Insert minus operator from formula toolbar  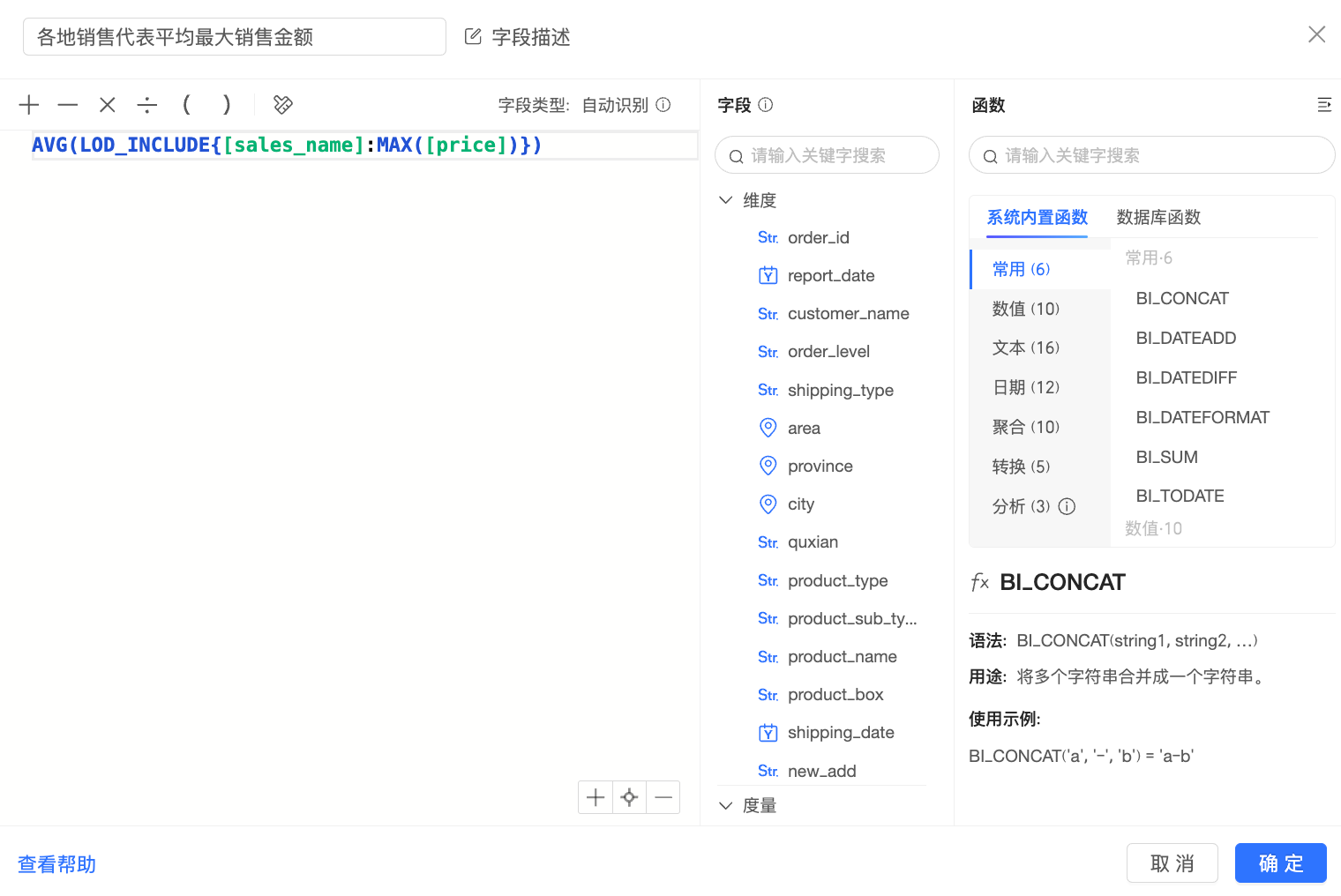pos(68,105)
